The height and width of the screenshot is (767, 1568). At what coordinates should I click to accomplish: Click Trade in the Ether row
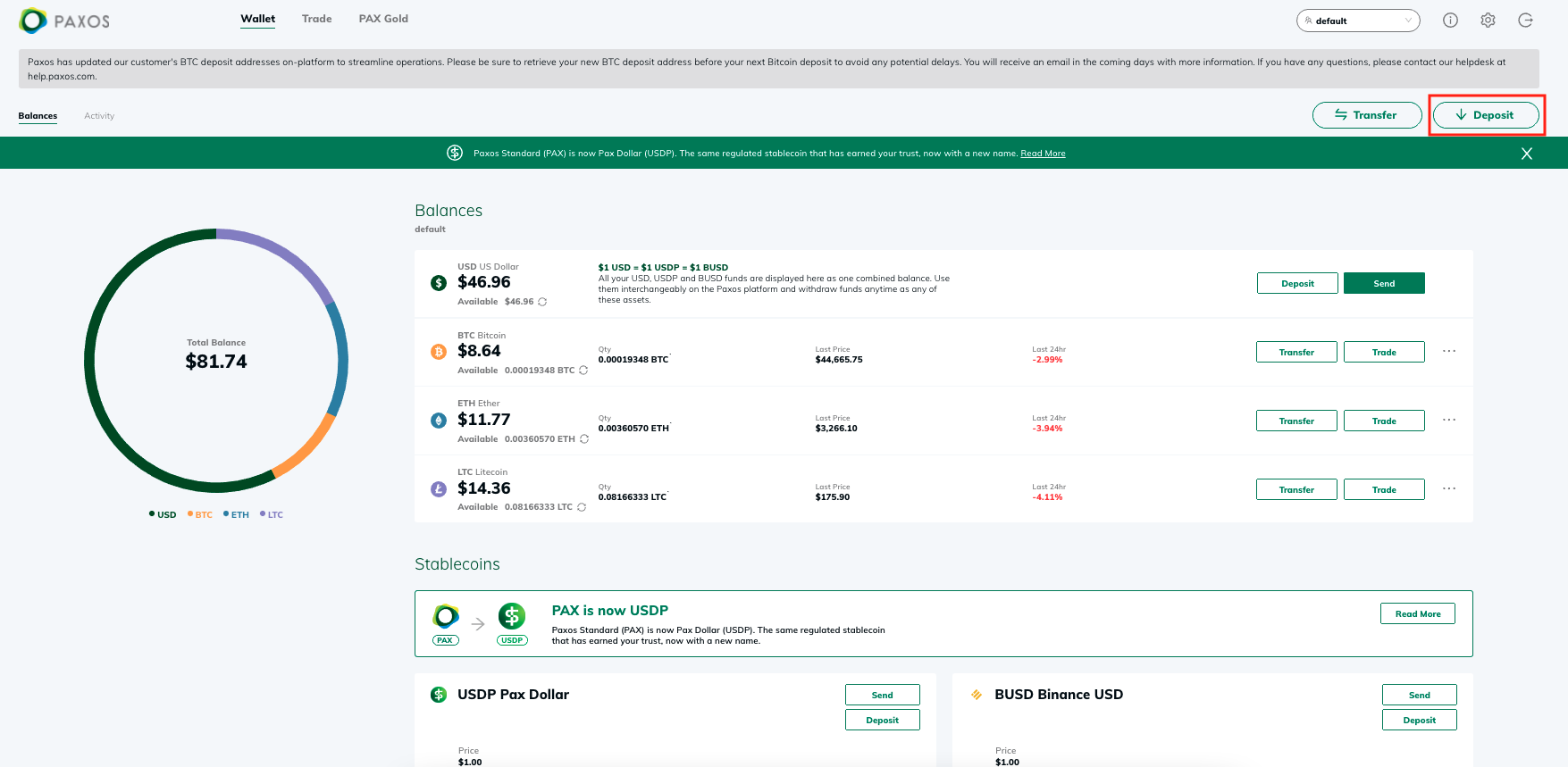[1384, 421]
